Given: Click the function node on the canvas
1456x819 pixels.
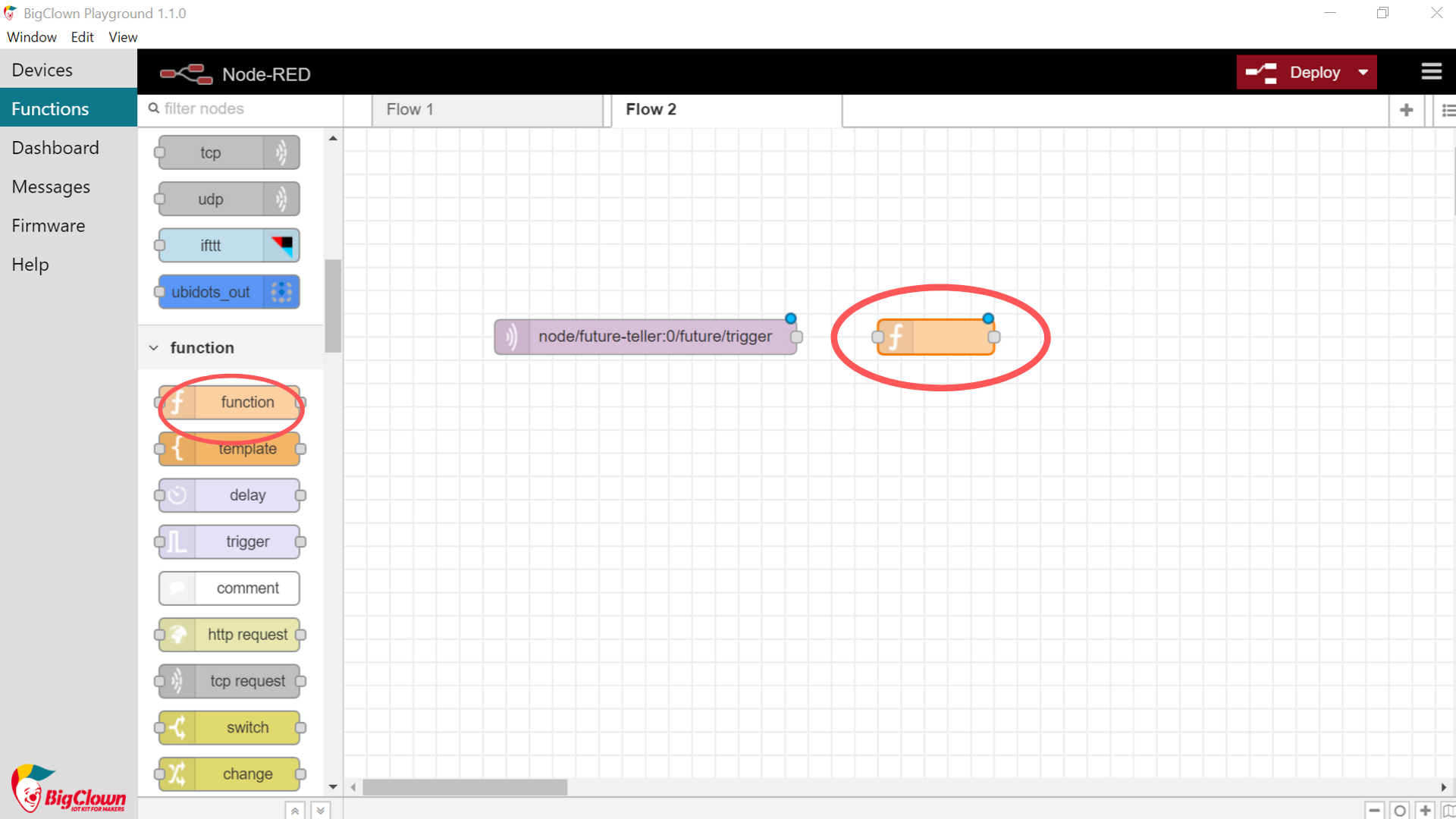Looking at the screenshot, I should pyautogui.click(x=936, y=337).
